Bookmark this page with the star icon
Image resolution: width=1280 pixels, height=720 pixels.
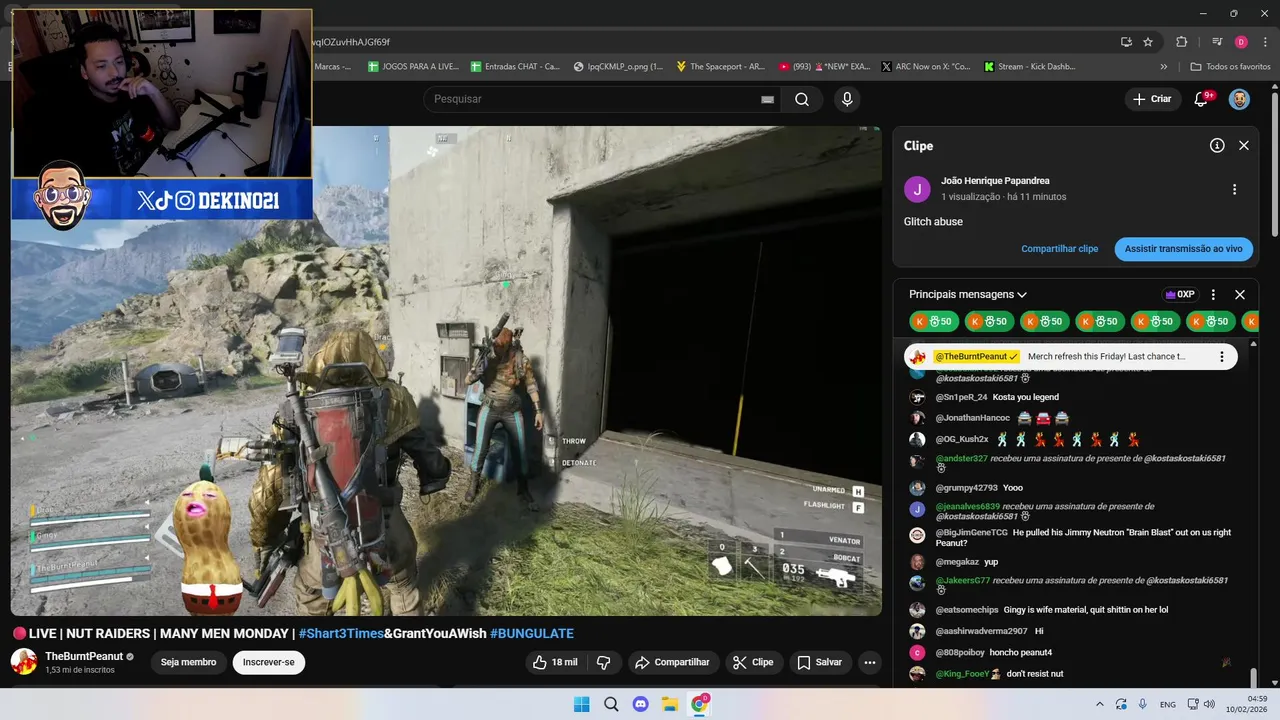coord(1148,42)
